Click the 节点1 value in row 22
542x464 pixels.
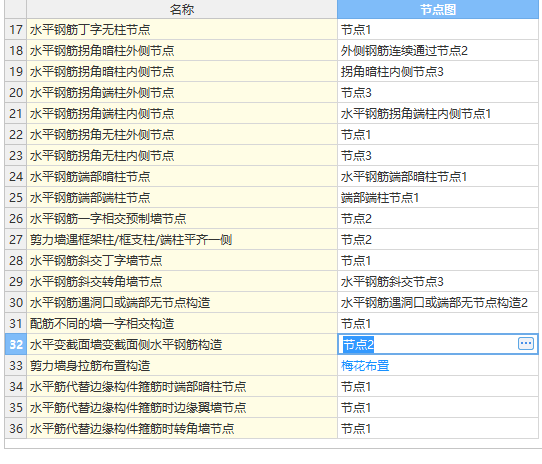point(438,134)
